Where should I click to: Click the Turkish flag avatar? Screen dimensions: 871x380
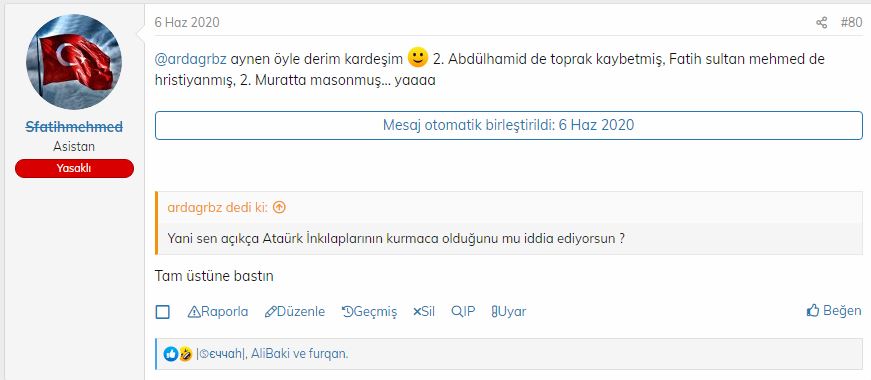pos(74,62)
